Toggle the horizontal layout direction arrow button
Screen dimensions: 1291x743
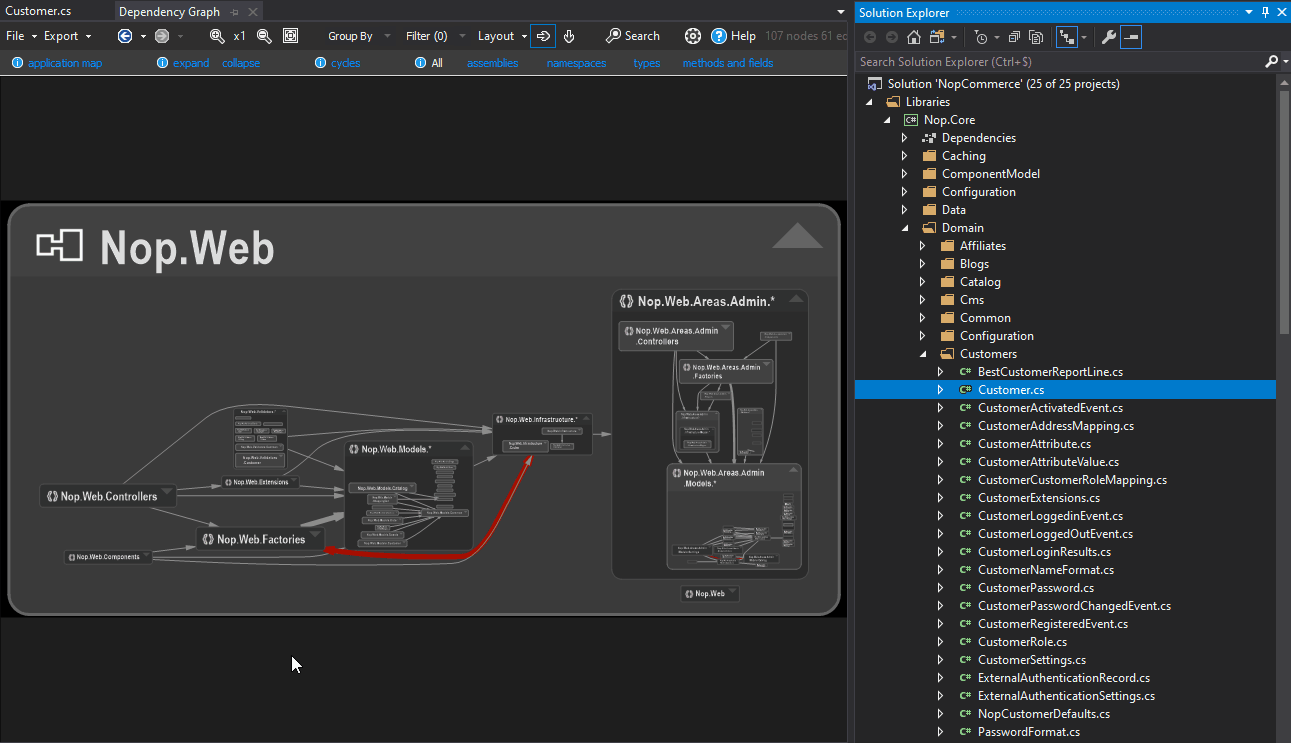coord(543,36)
